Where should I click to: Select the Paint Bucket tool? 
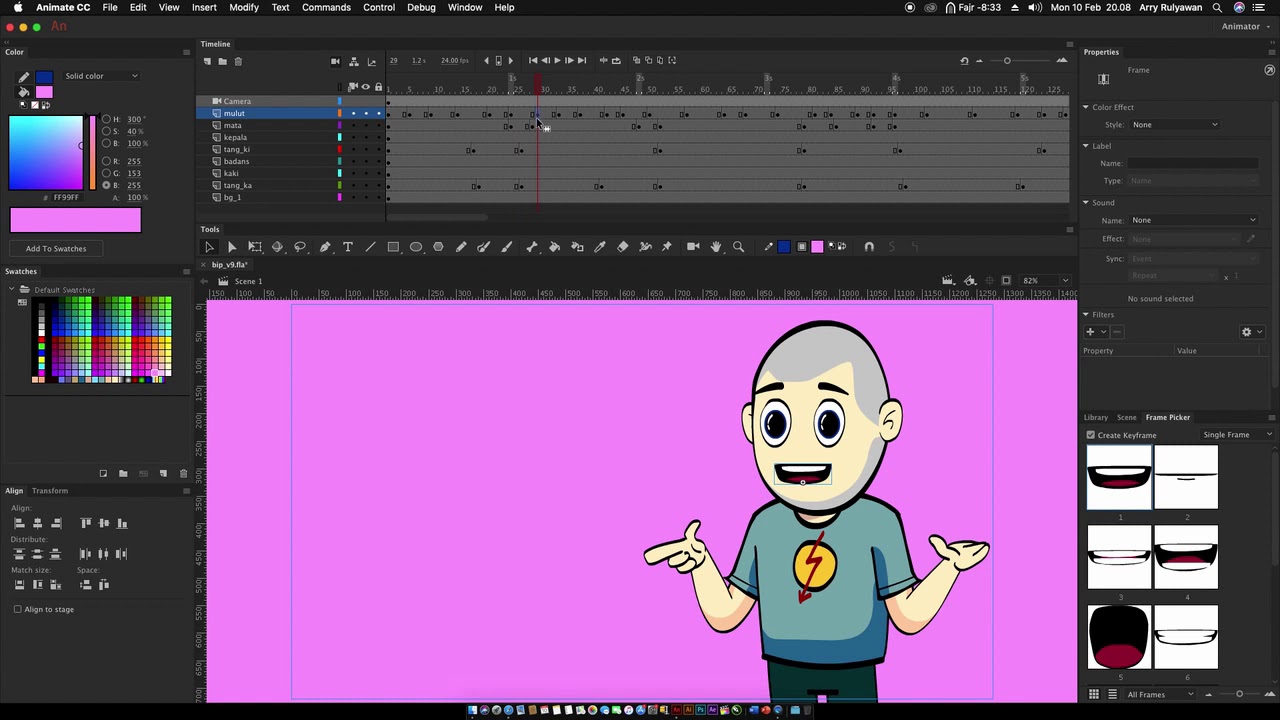pyautogui.click(x=555, y=247)
